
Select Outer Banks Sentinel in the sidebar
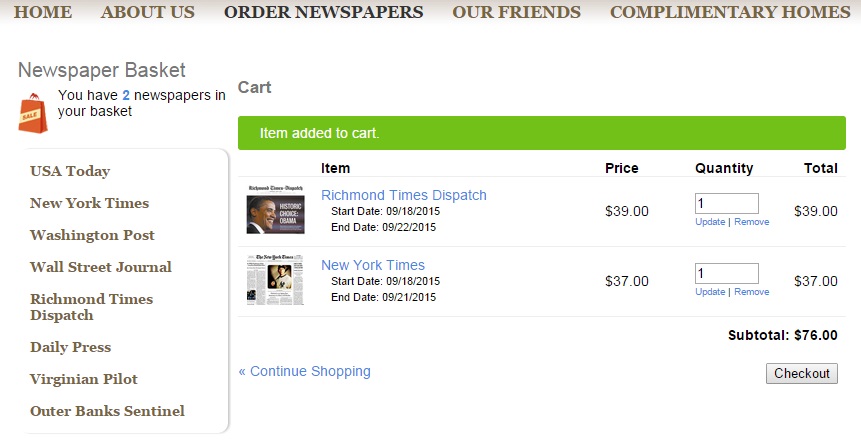(108, 411)
